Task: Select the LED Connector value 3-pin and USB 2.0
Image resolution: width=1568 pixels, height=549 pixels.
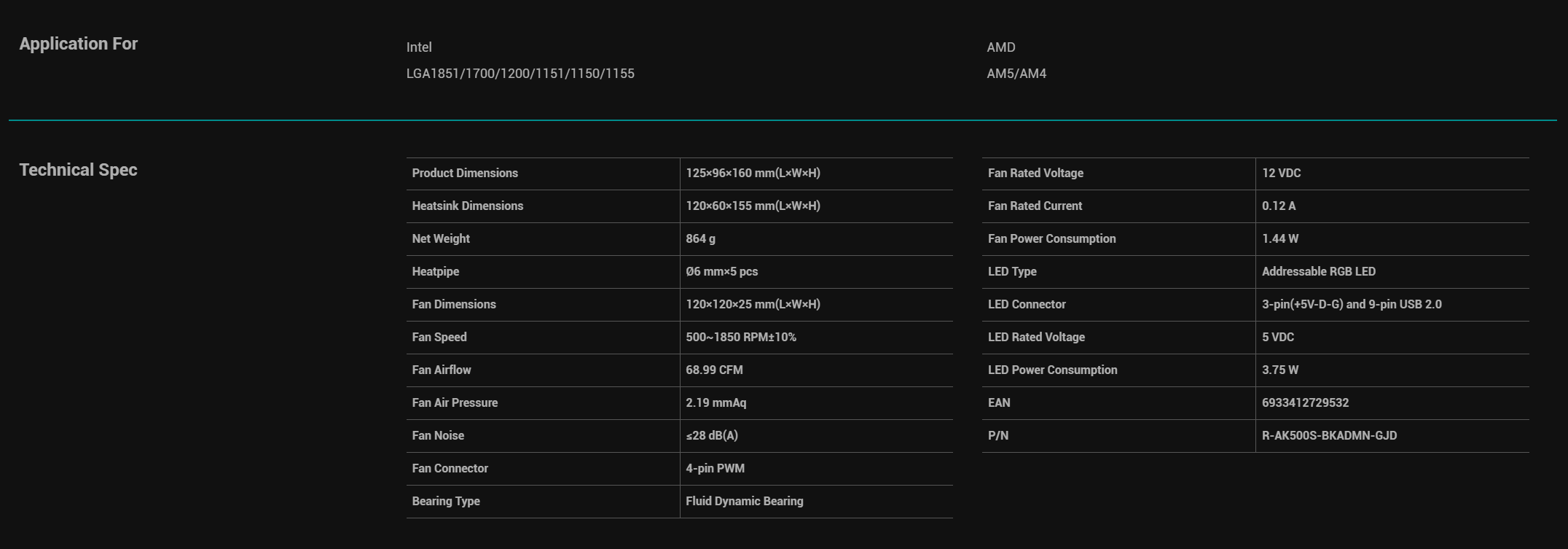Action: [1352, 305]
